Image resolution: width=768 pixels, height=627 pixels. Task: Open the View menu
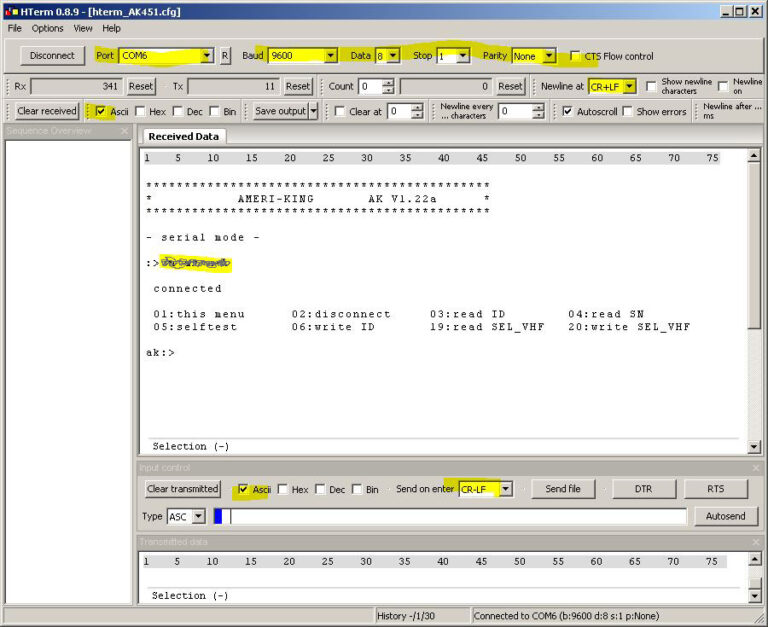83,28
